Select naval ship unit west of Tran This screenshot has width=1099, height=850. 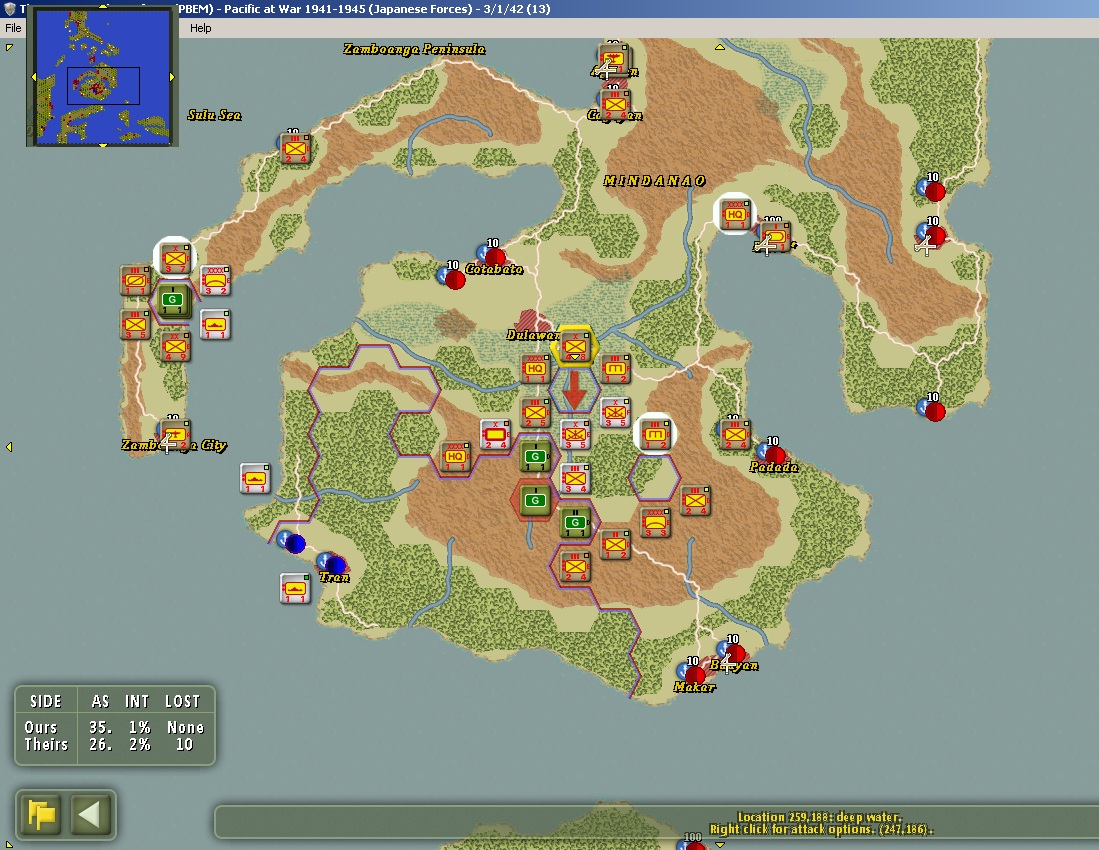pyautogui.click(x=255, y=478)
